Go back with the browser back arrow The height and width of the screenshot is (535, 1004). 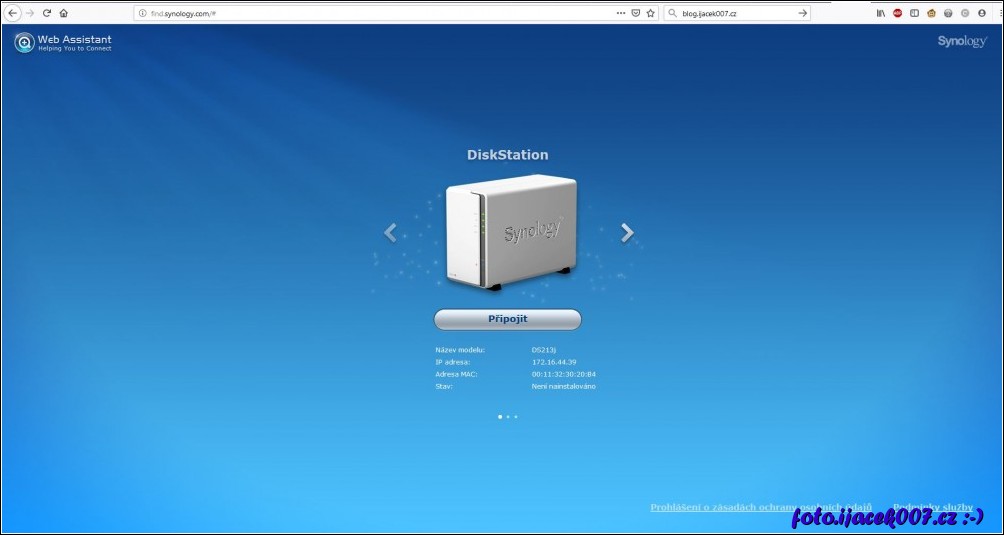[x=13, y=13]
